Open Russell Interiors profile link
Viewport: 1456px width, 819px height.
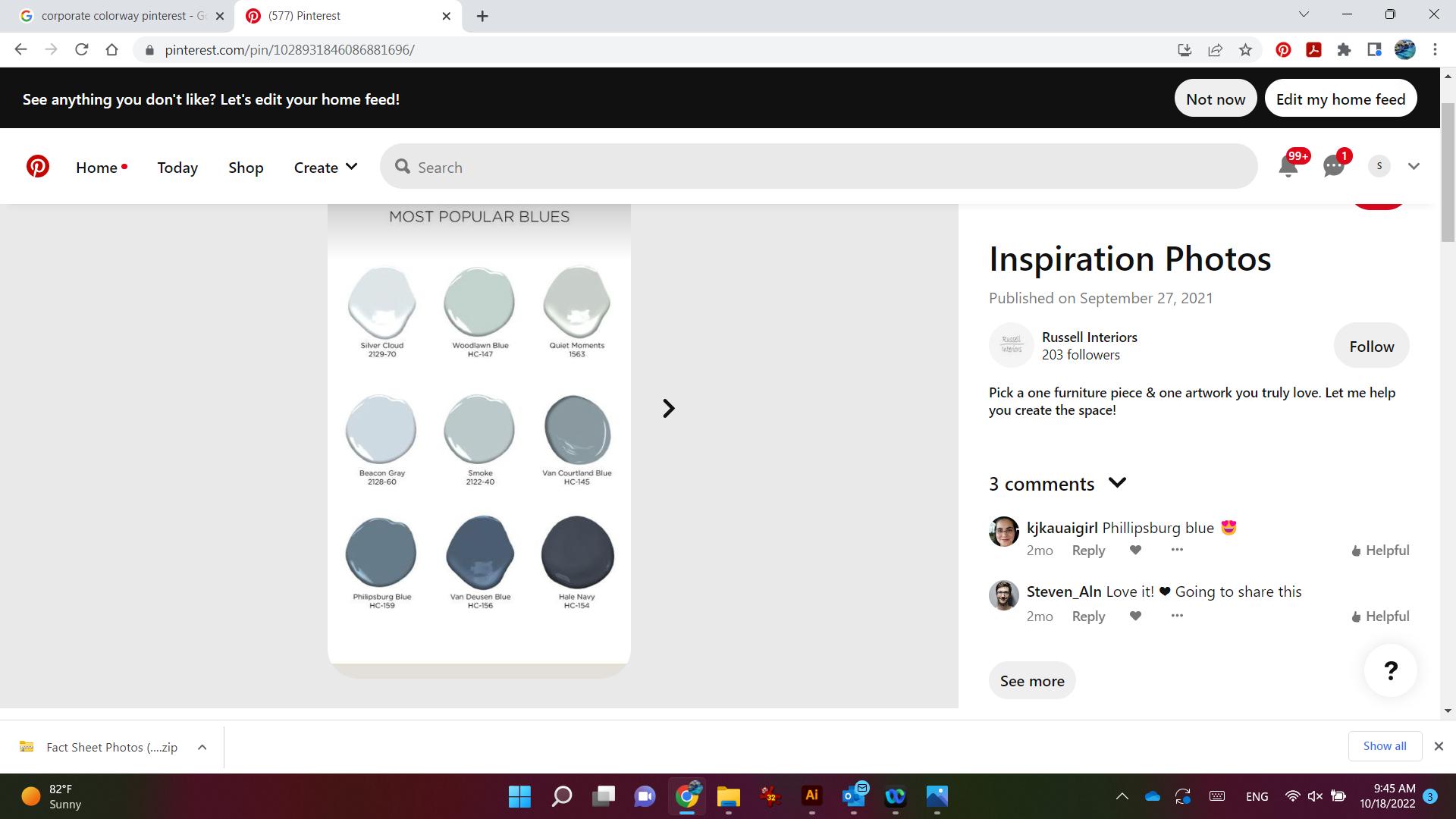[1089, 337]
